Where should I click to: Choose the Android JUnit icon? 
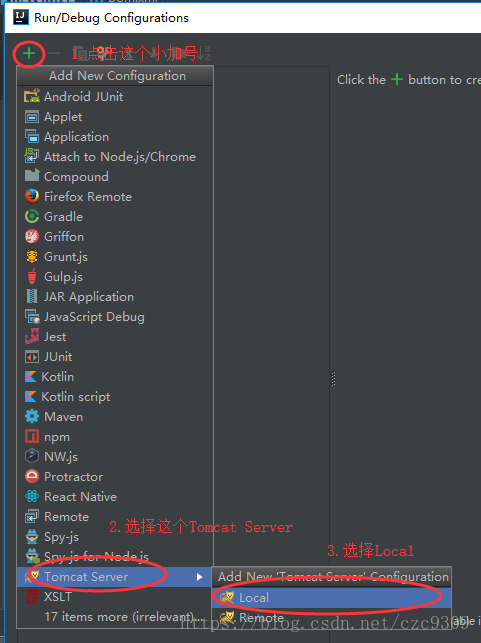32,96
